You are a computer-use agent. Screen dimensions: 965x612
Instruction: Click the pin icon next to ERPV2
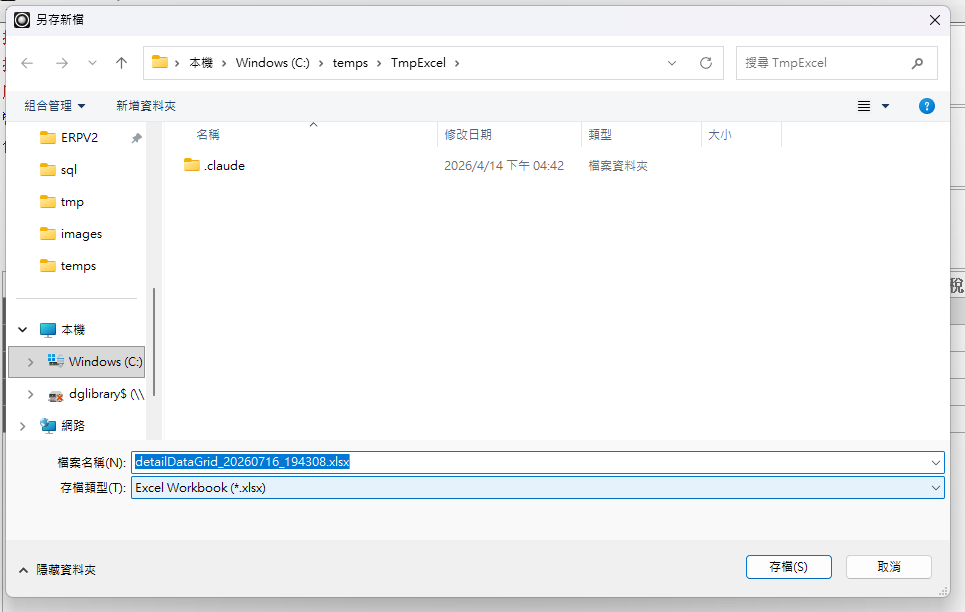pos(137,138)
